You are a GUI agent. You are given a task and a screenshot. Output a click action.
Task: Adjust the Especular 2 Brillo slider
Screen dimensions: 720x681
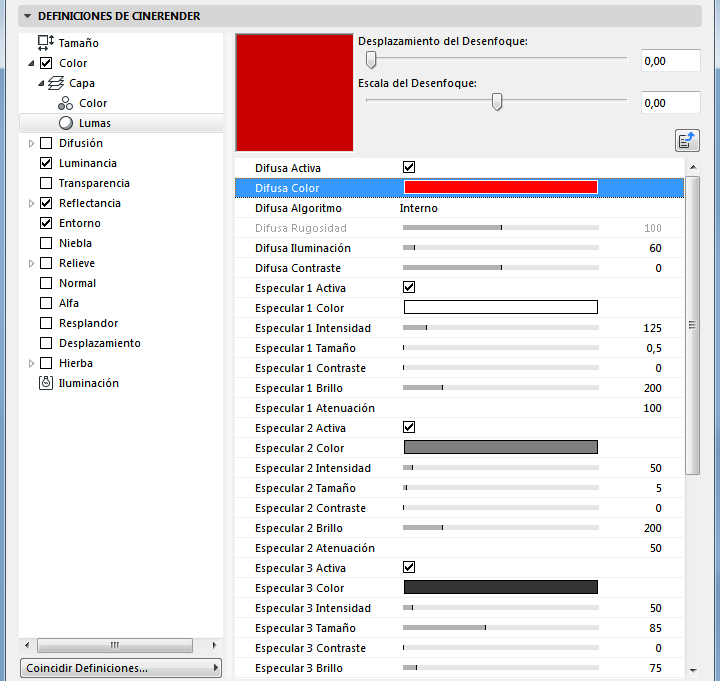(x=501, y=528)
